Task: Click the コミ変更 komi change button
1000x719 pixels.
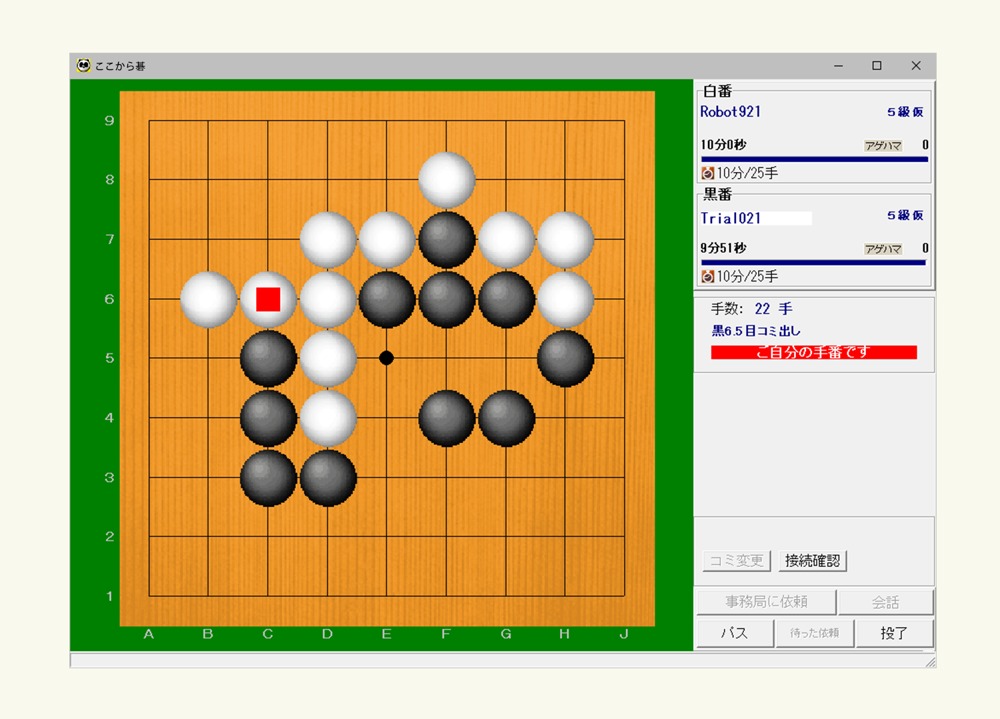Action: (x=737, y=561)
